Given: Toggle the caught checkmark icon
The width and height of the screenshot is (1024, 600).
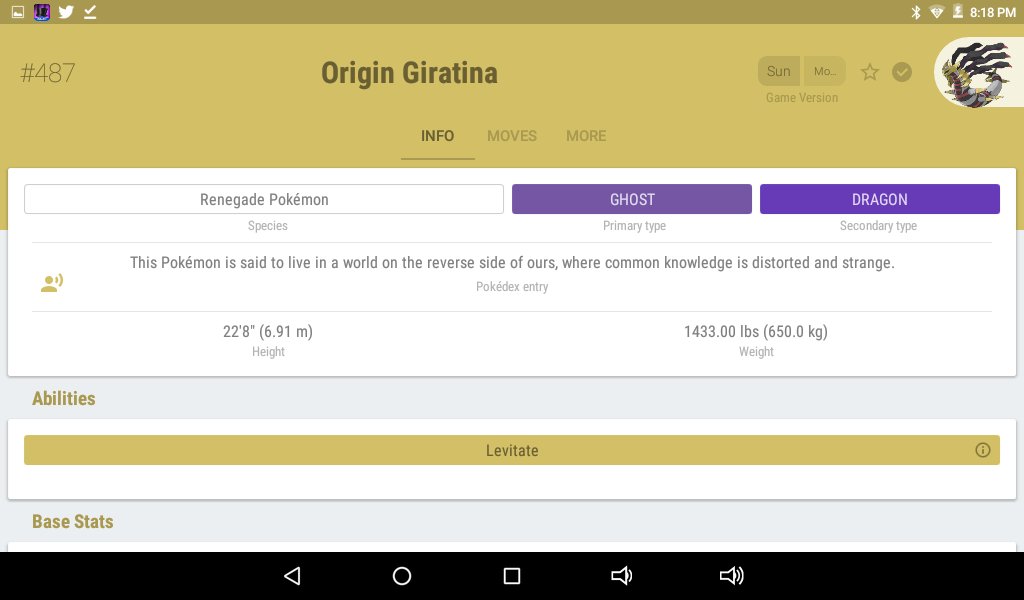Looking at the screenshot, I should click(x=902, y=72).
